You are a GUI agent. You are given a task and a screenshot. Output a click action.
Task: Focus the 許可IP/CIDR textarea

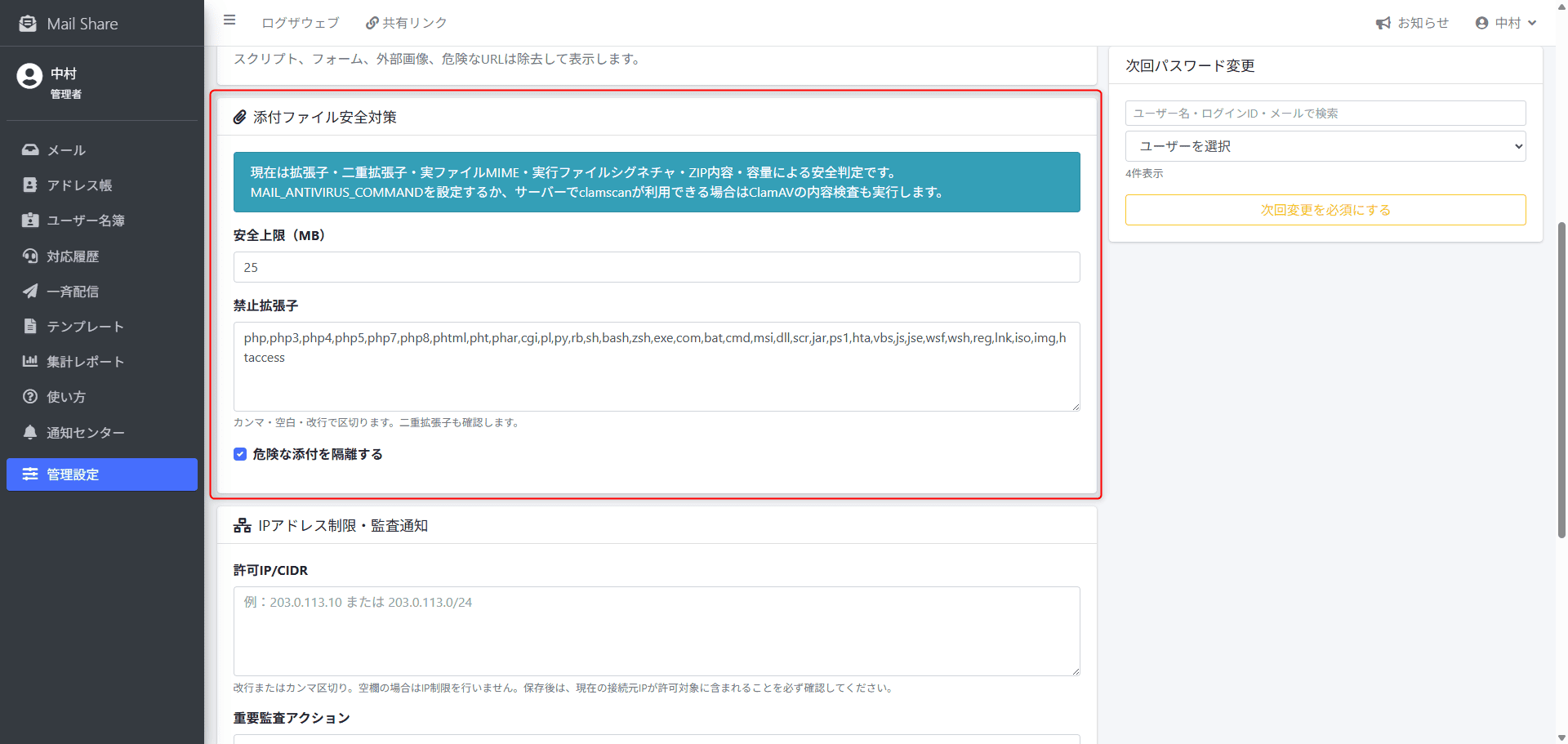point(657,631)
